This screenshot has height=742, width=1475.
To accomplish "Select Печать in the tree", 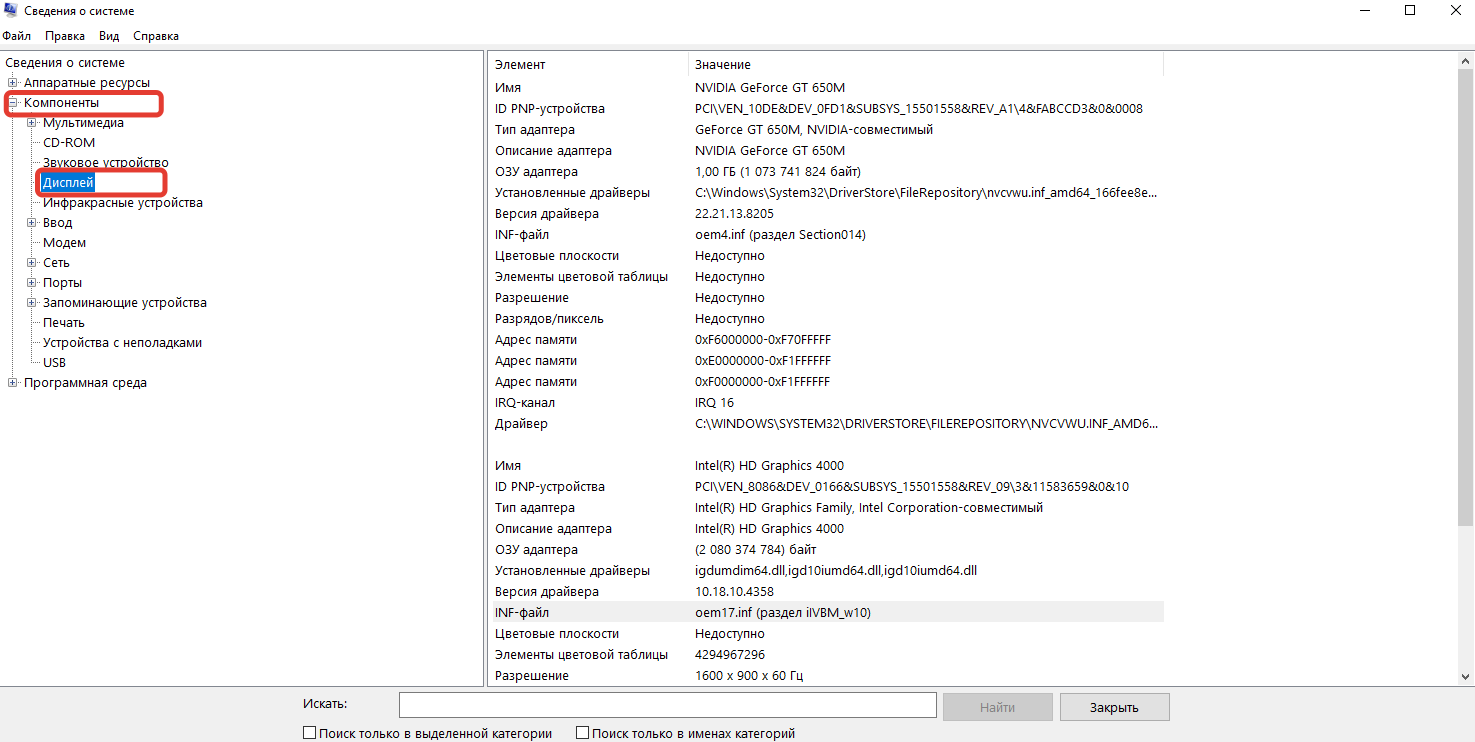I will tap(64, 323).
